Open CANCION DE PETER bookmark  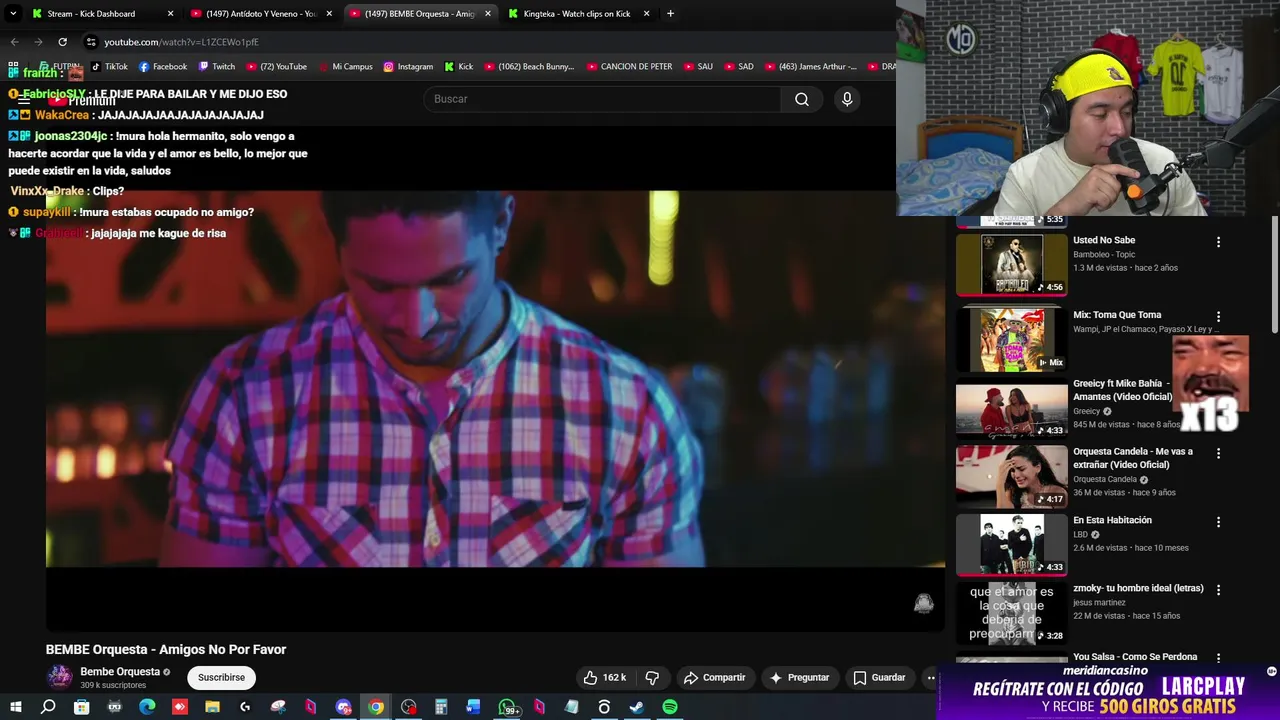coord(629,67)
